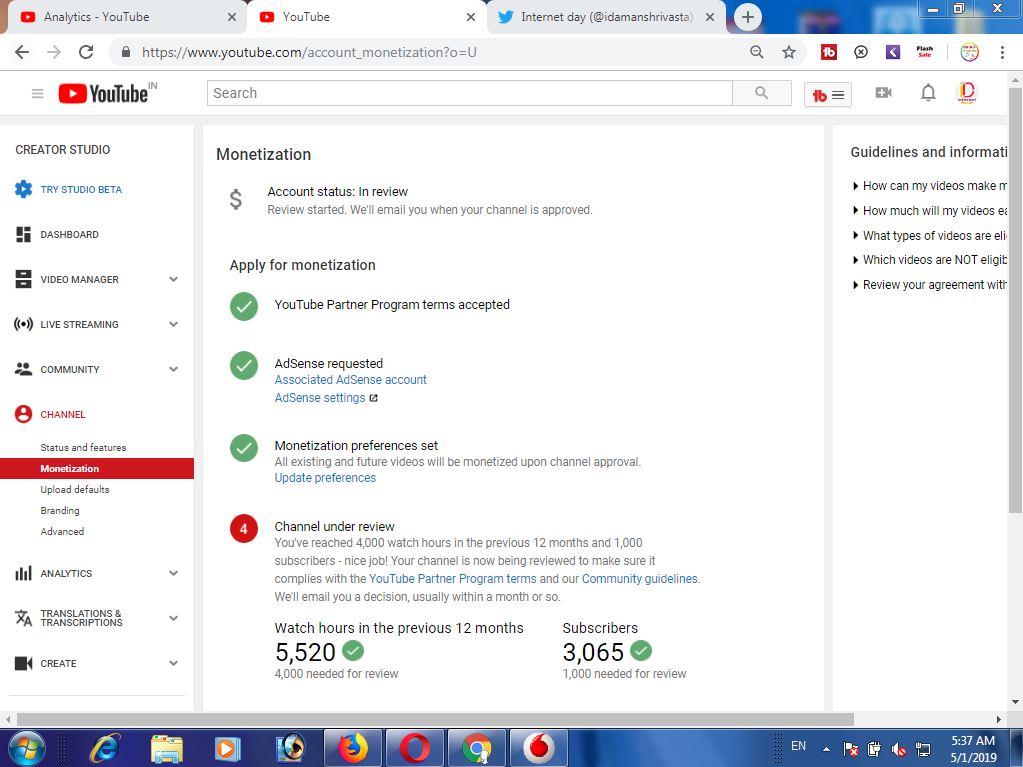Reload the page
This screenshot has width=1023, height=767.
point(86,52)
